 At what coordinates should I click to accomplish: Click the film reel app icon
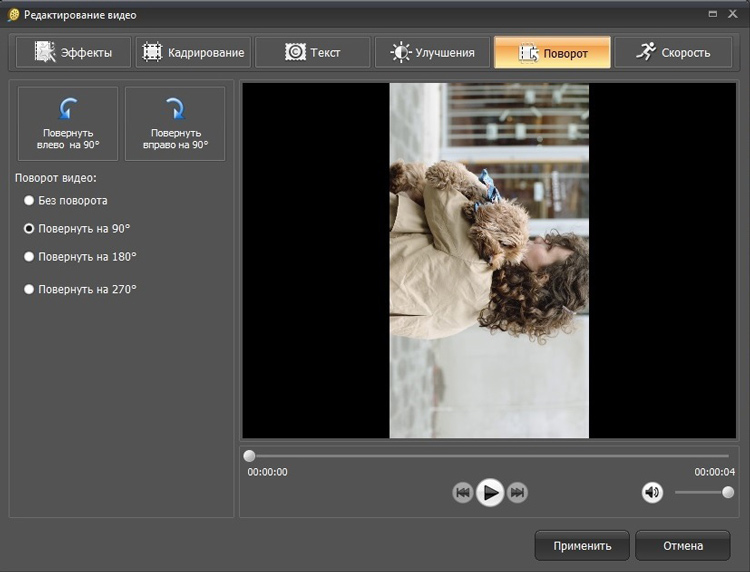13,15
